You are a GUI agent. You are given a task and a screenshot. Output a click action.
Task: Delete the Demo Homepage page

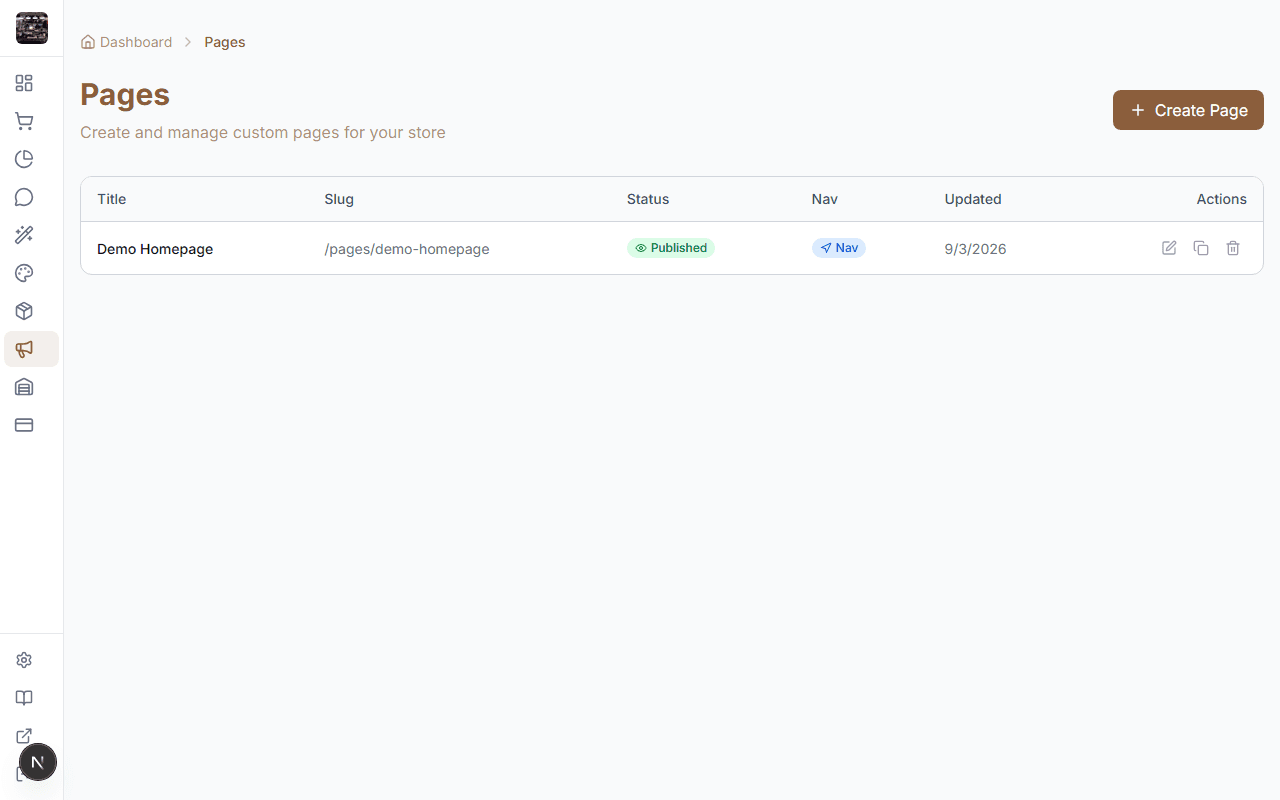pos(1233,248)
